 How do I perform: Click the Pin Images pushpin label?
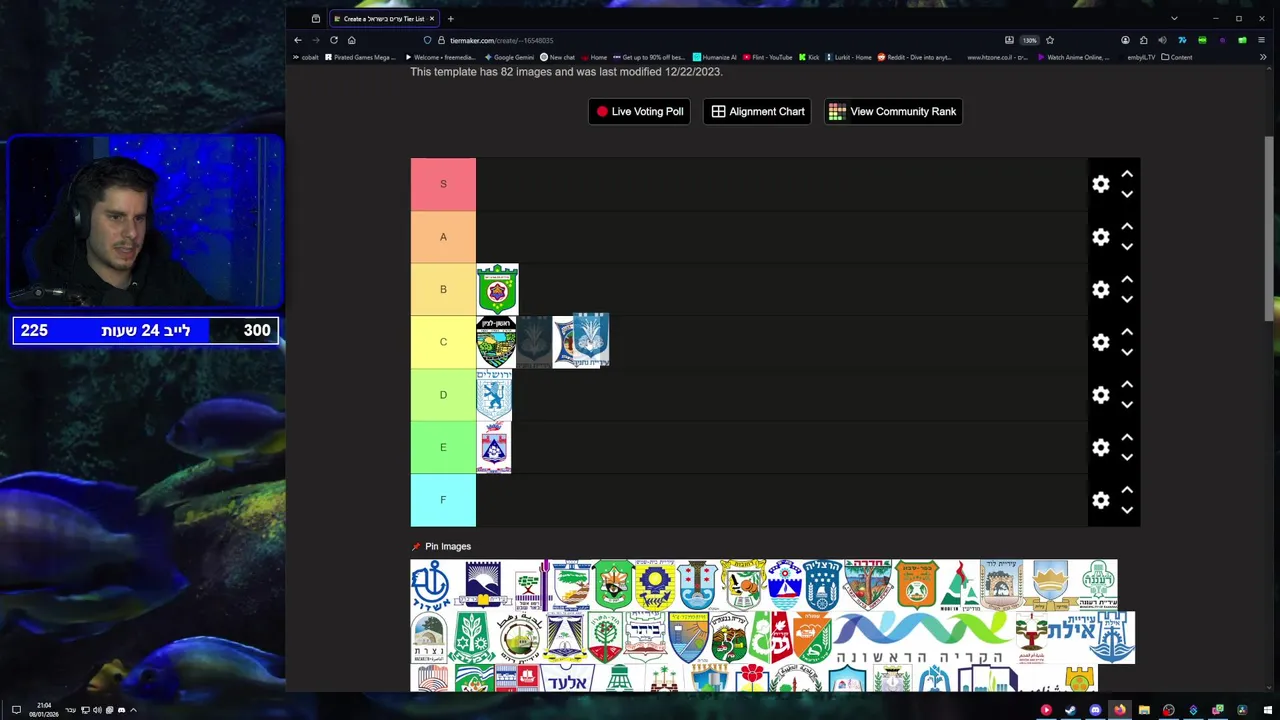pos(441,546)
